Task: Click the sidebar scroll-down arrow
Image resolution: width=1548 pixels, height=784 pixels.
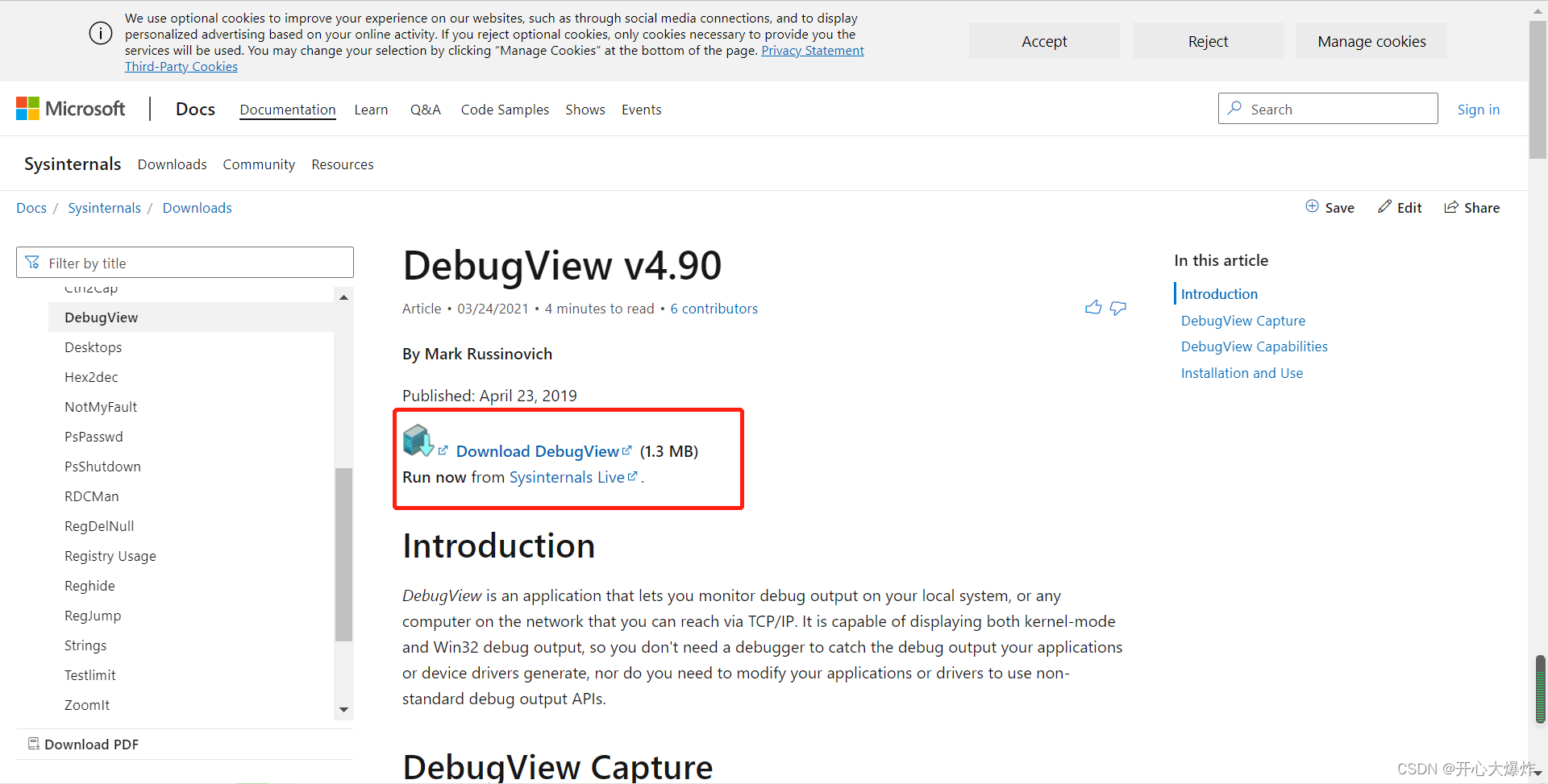Action: (343, 709)
